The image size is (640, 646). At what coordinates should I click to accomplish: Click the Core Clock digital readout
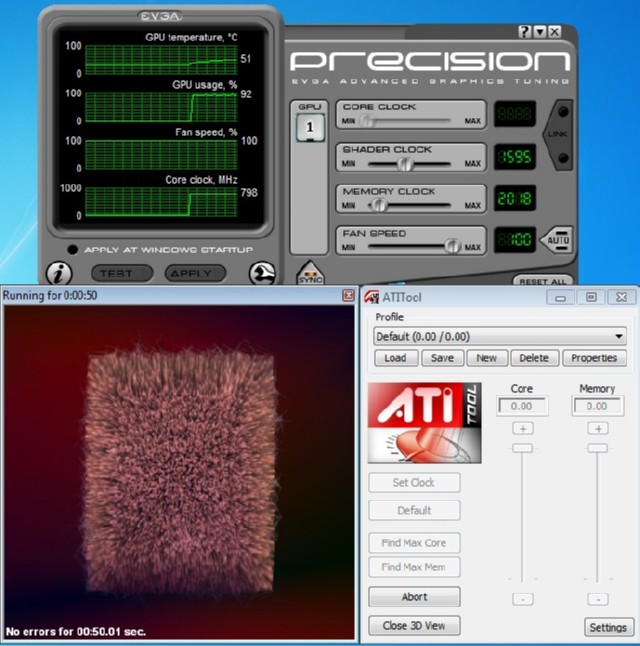click(x=515, y=114)
